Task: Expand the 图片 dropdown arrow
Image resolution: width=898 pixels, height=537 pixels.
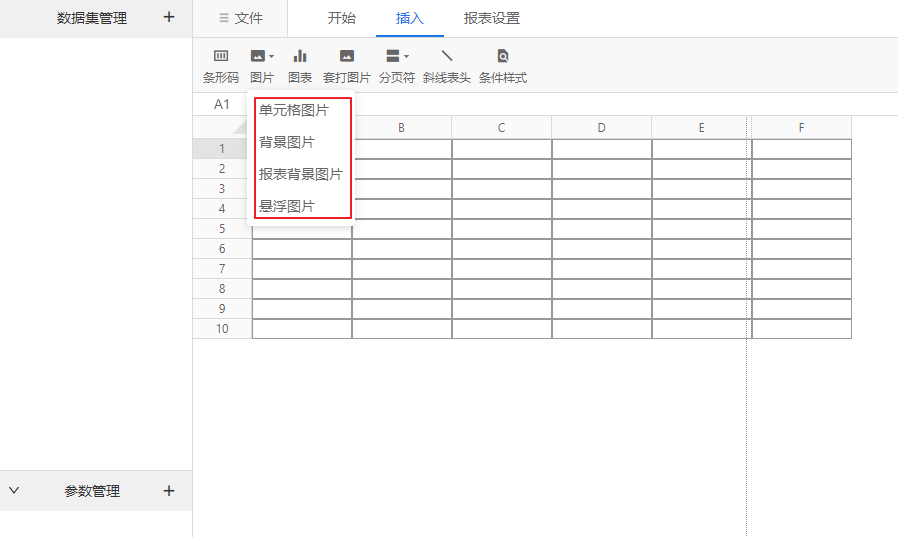Action: pyautogui.click(x=271, y=56)
